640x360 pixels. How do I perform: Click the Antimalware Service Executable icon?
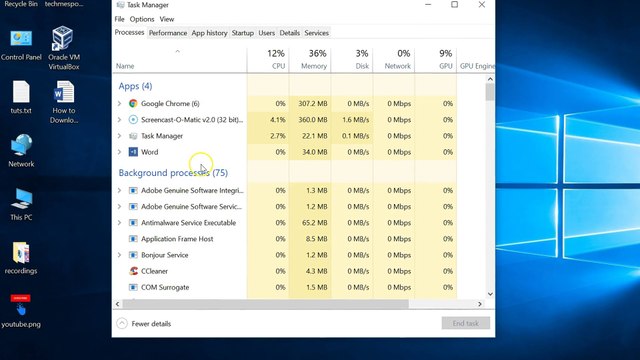coord(133,223)
